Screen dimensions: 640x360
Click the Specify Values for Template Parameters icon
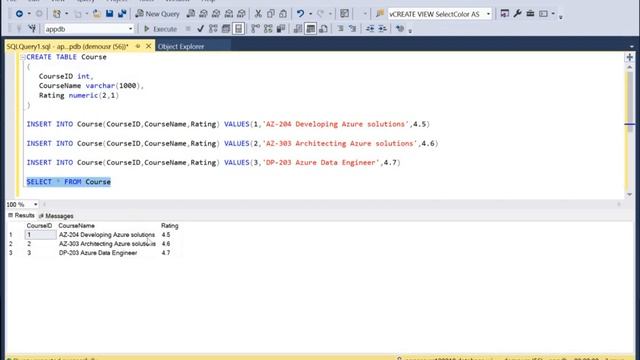400,29
